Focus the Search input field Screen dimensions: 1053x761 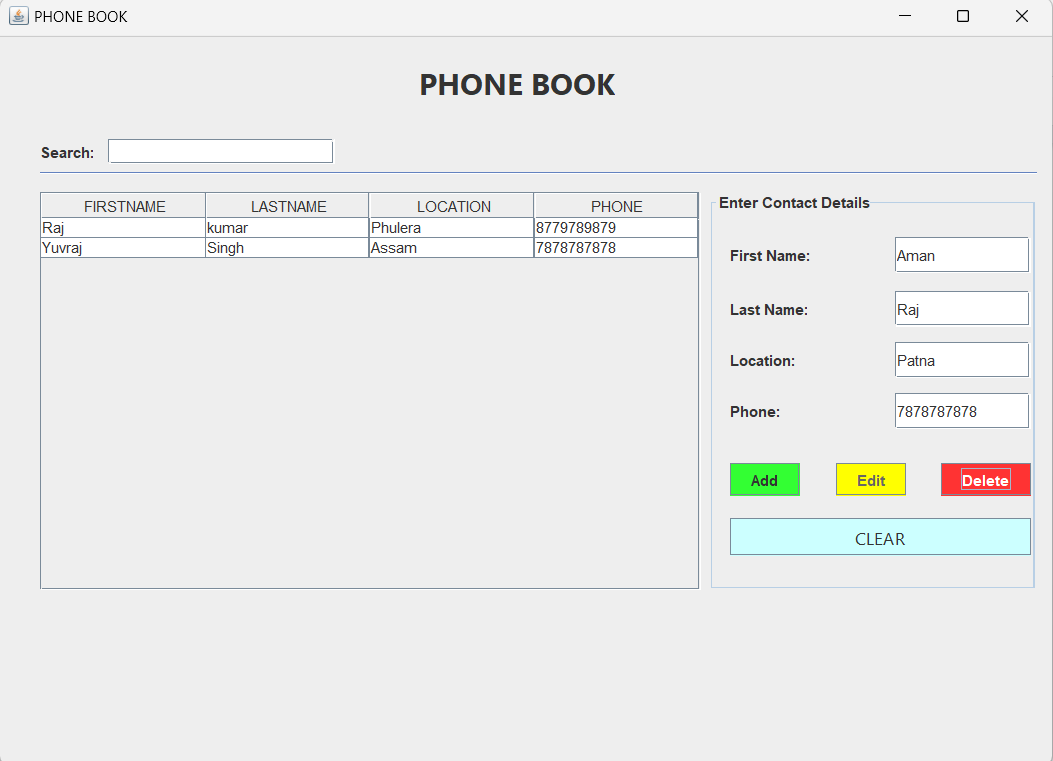(220, 151)
